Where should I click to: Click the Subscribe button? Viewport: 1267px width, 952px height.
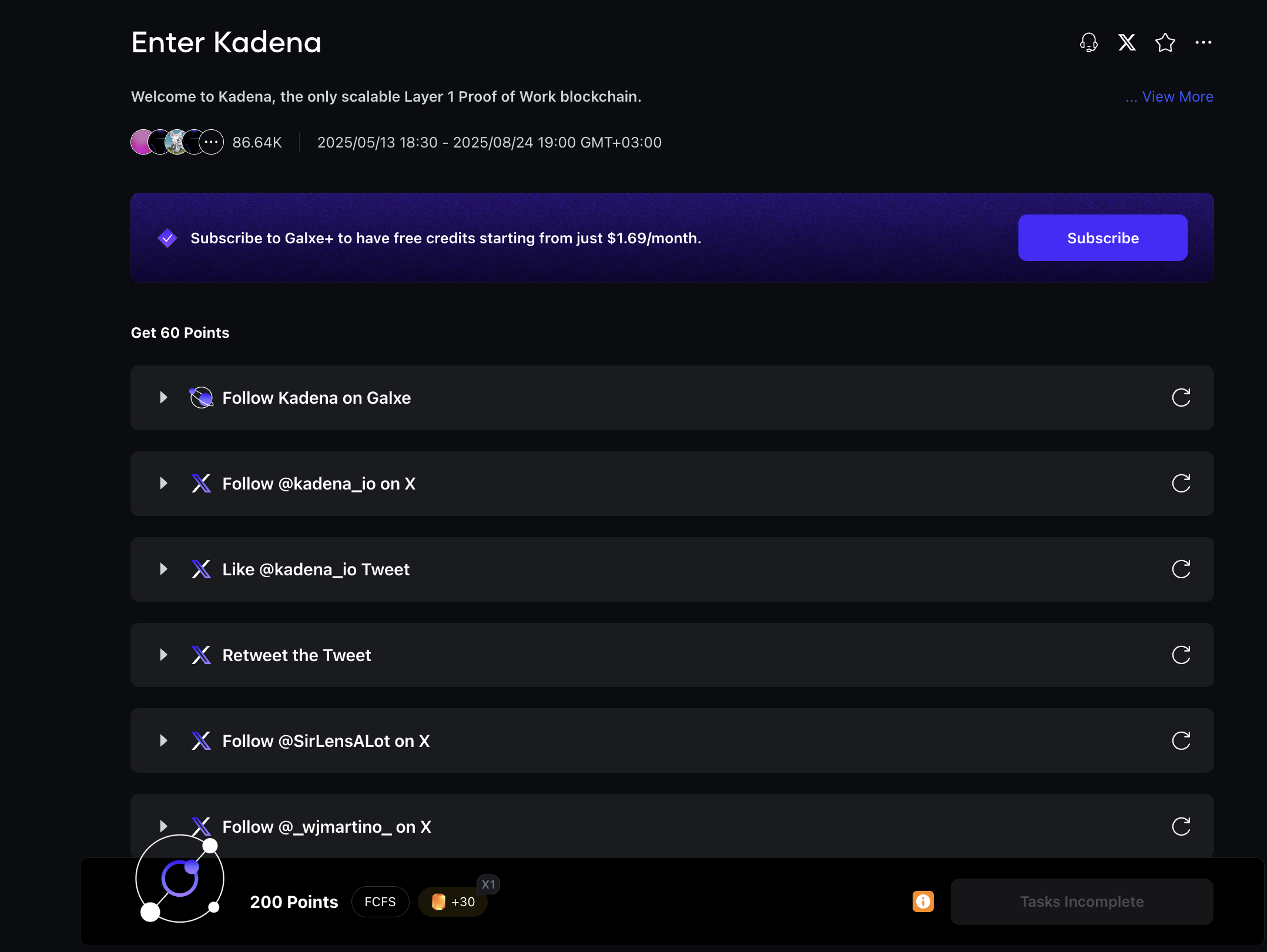[1102, 238]
